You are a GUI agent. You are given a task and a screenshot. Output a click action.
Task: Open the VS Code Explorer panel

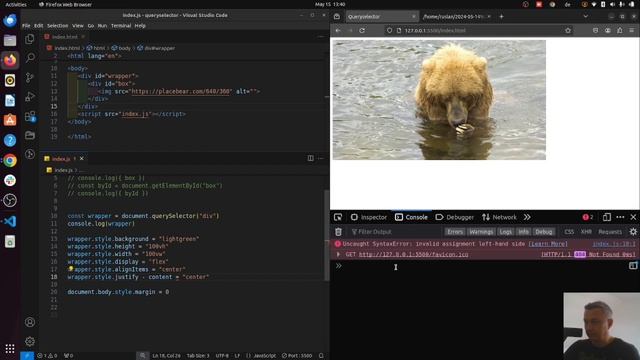30,39
